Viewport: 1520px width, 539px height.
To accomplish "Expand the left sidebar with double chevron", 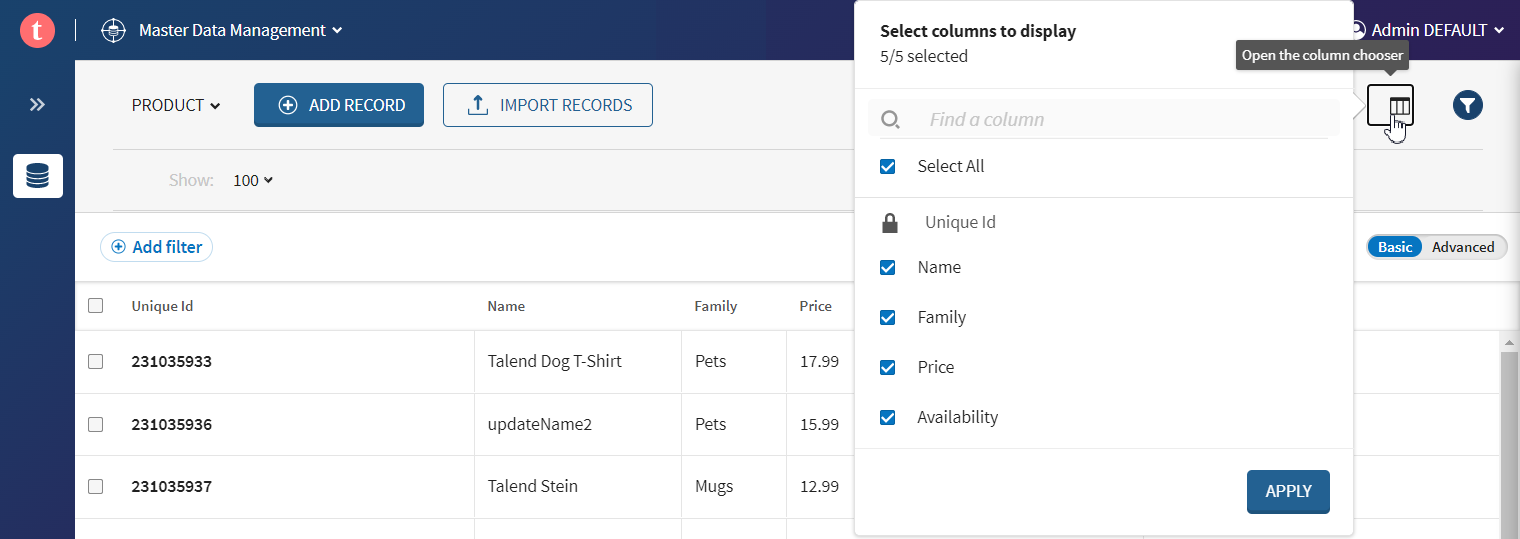I will [37, 105].
